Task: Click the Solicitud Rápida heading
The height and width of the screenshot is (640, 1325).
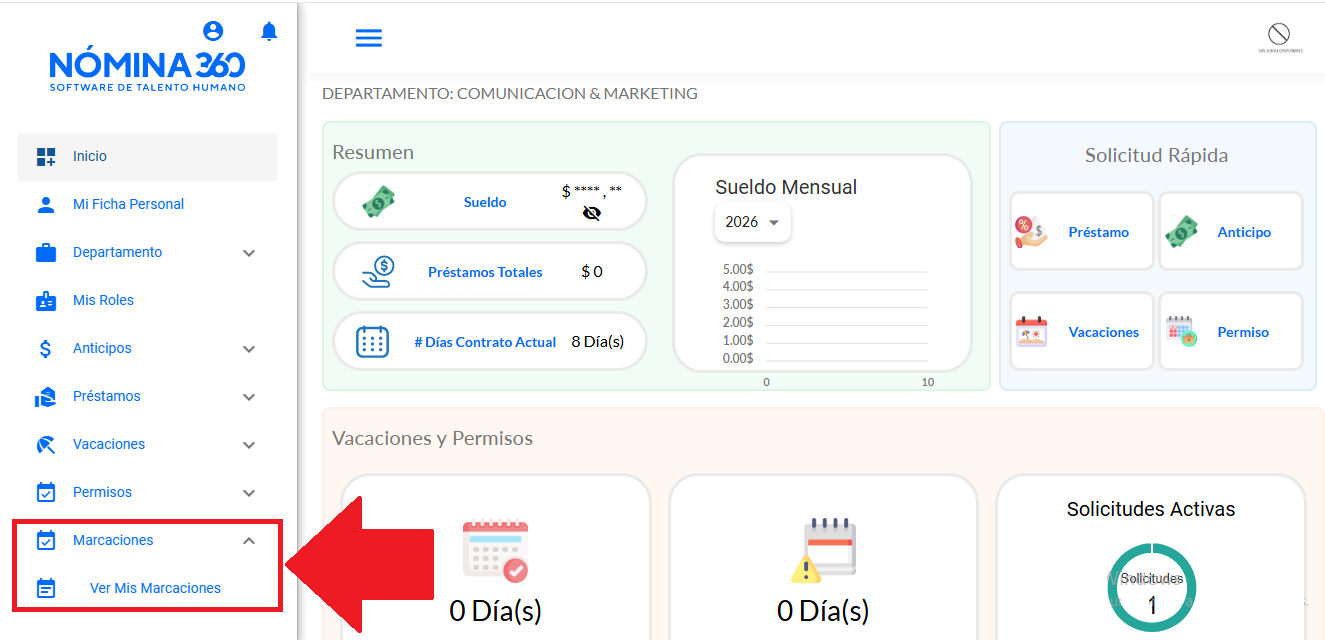Action: click(1156, 156)
